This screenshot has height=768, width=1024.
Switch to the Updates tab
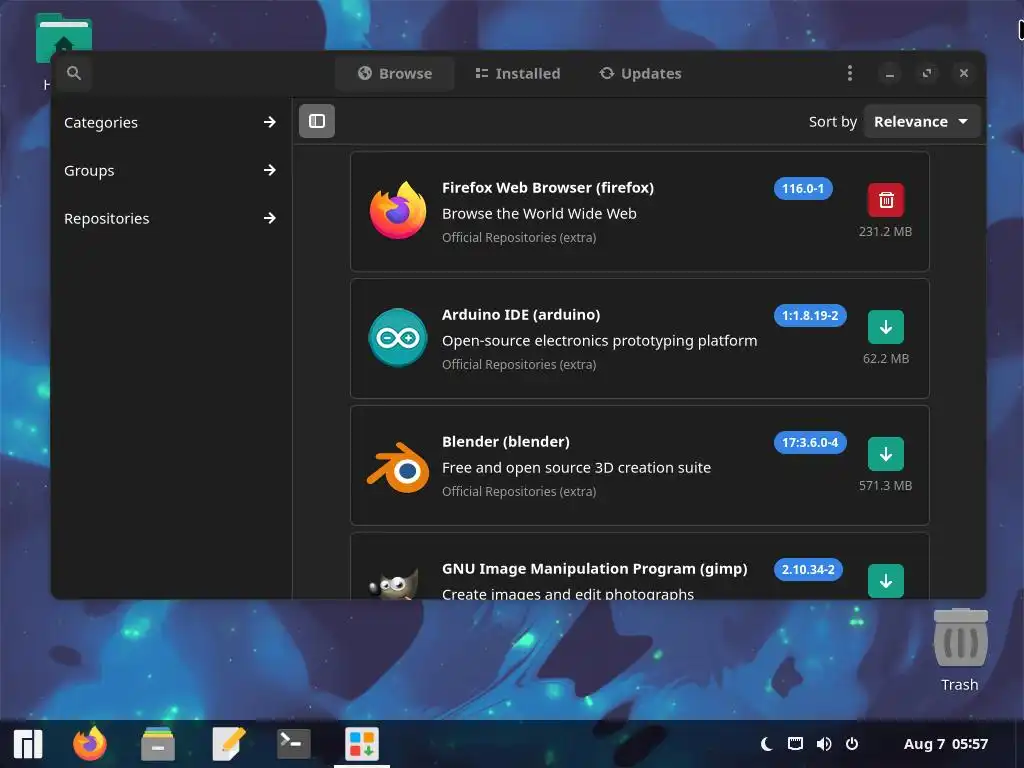tap(641, 73)
